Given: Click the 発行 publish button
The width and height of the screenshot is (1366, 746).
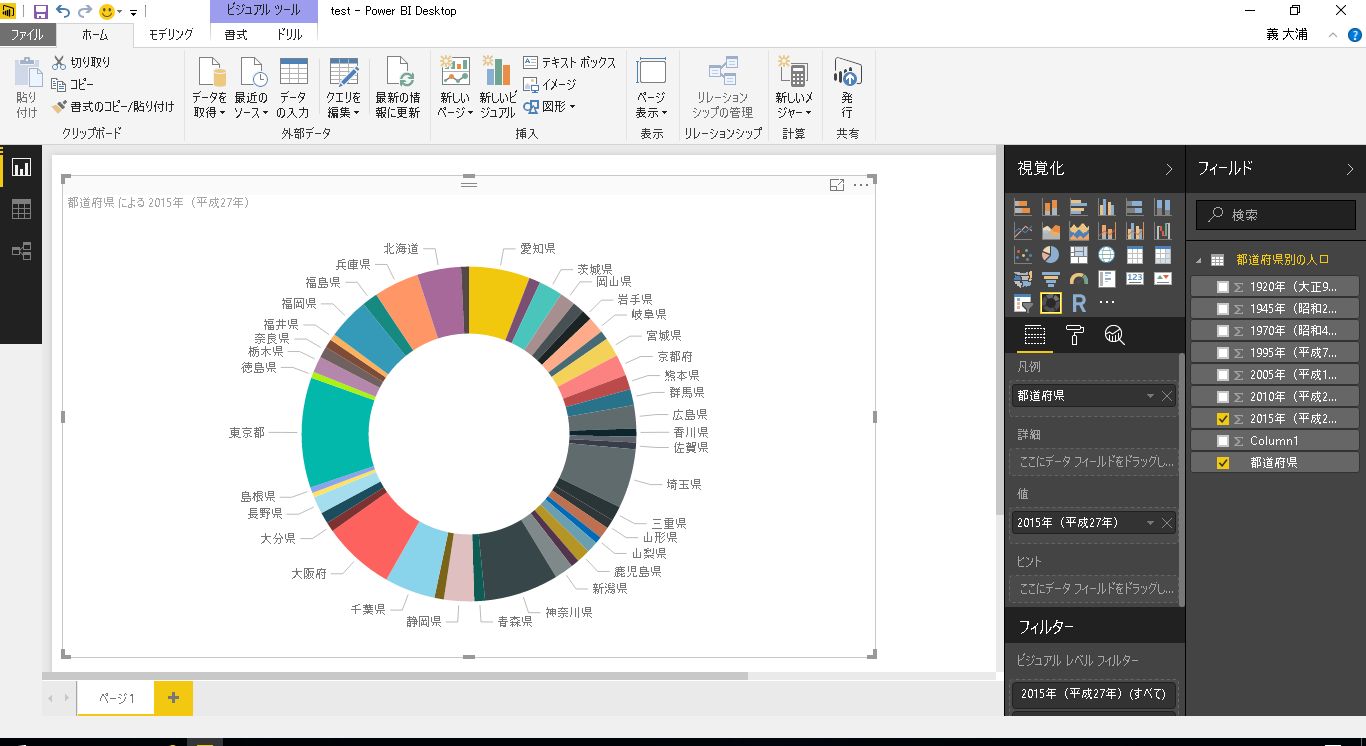Looking at the screenshot, I should (x=847, y=88).
